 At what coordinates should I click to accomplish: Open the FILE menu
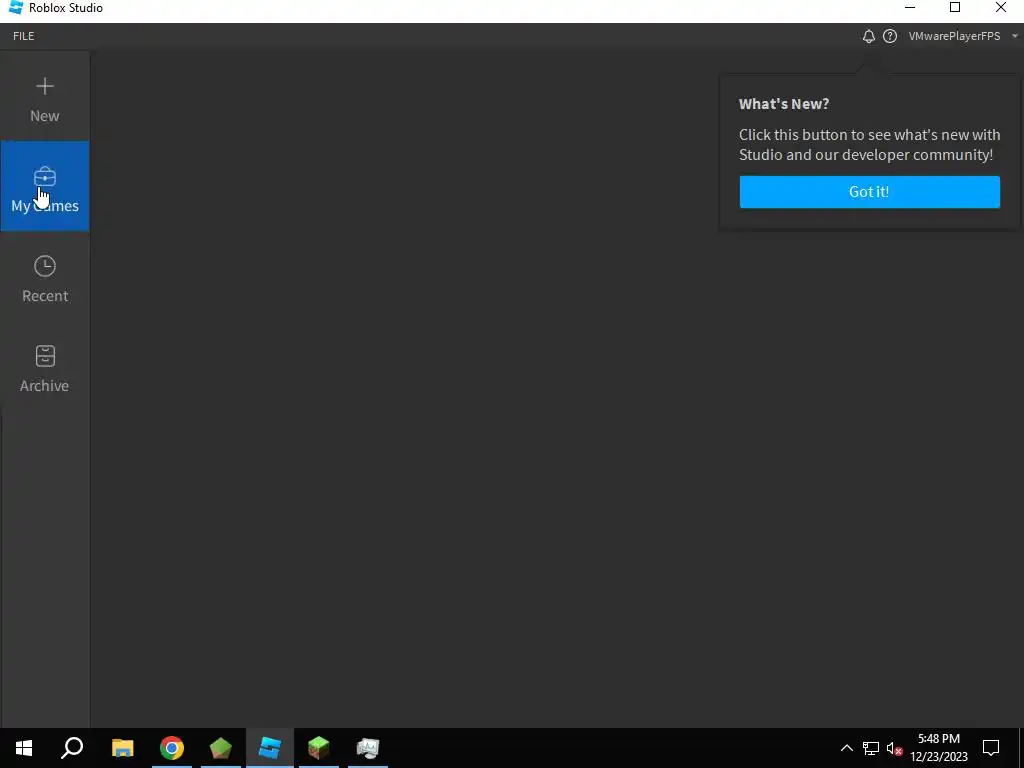[x=24, y=36]
